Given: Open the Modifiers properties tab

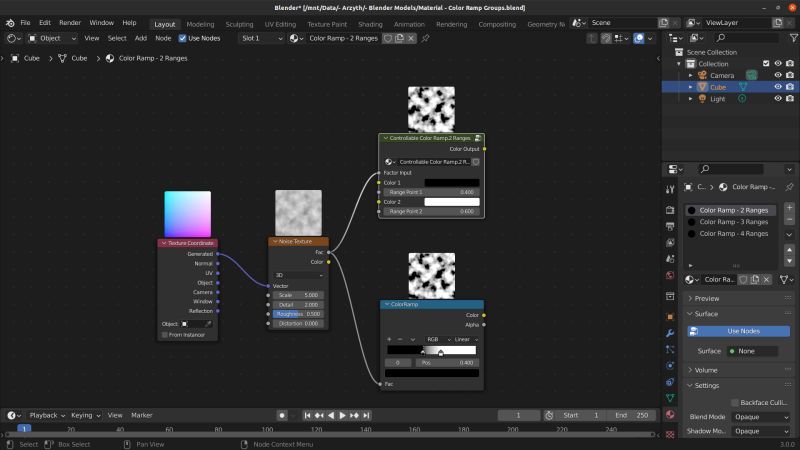Looking at the screenshot, I should click(670, 333).
